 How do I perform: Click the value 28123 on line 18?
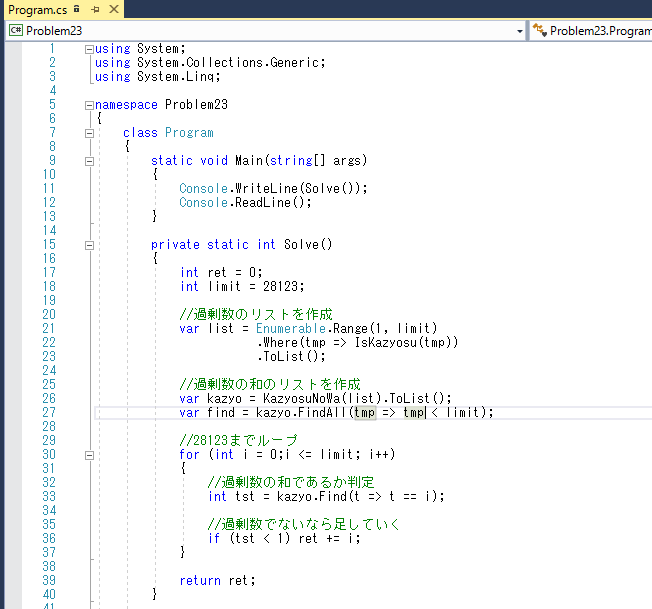pyautogui.click(x=280, y=287)
